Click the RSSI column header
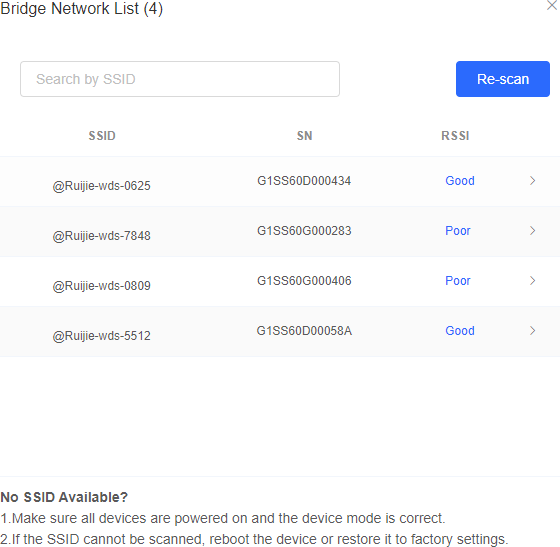560x547 pixels. point(455,136)
